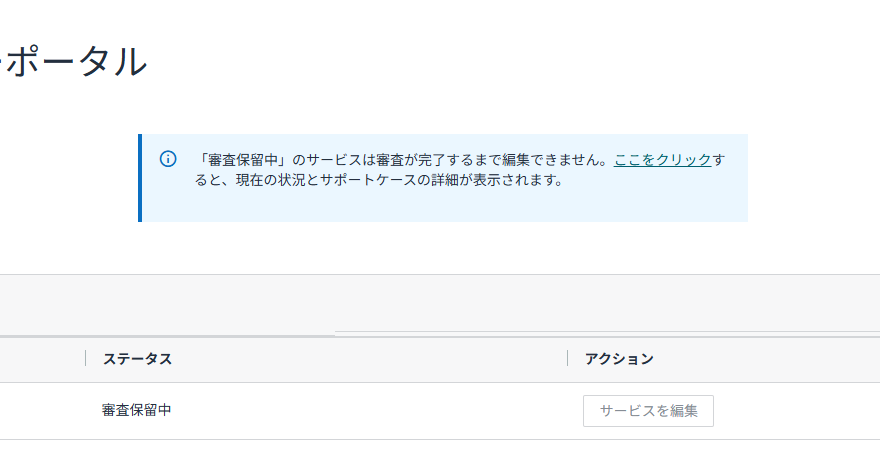Click the gray toolbar strip above the table

click(440, 303)
